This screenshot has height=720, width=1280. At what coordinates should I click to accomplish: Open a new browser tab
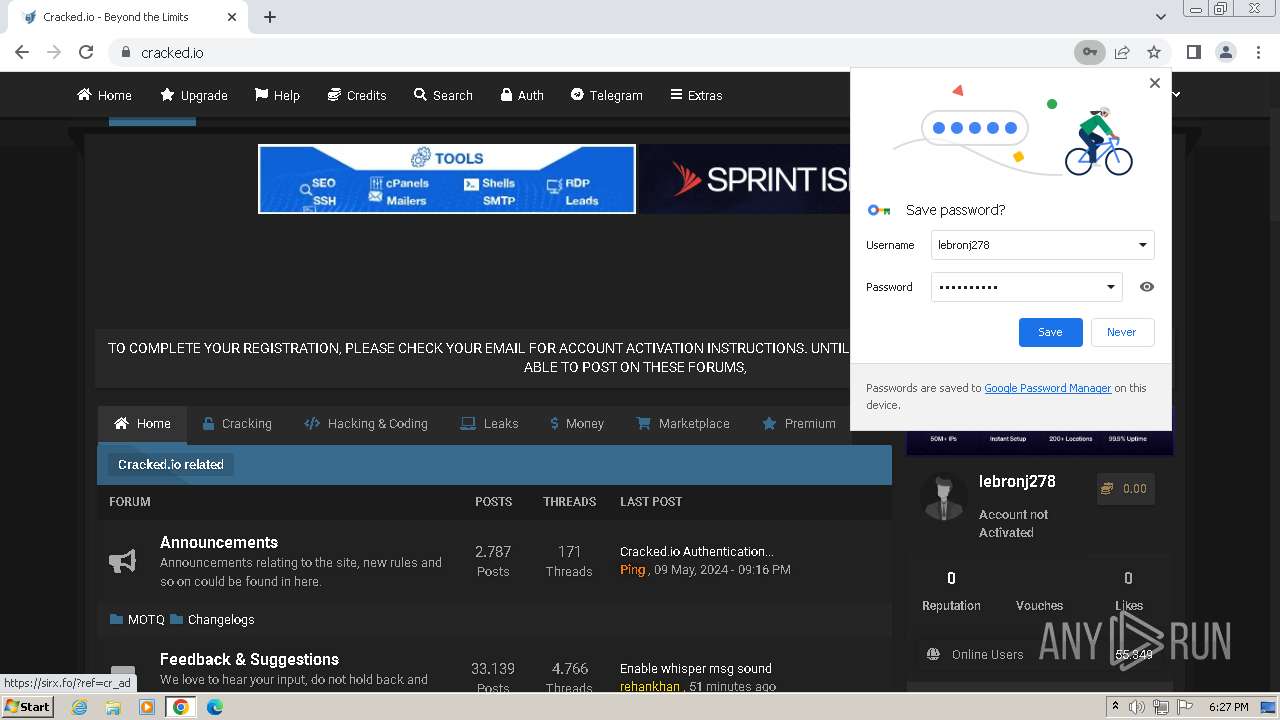tap(270, 17)
